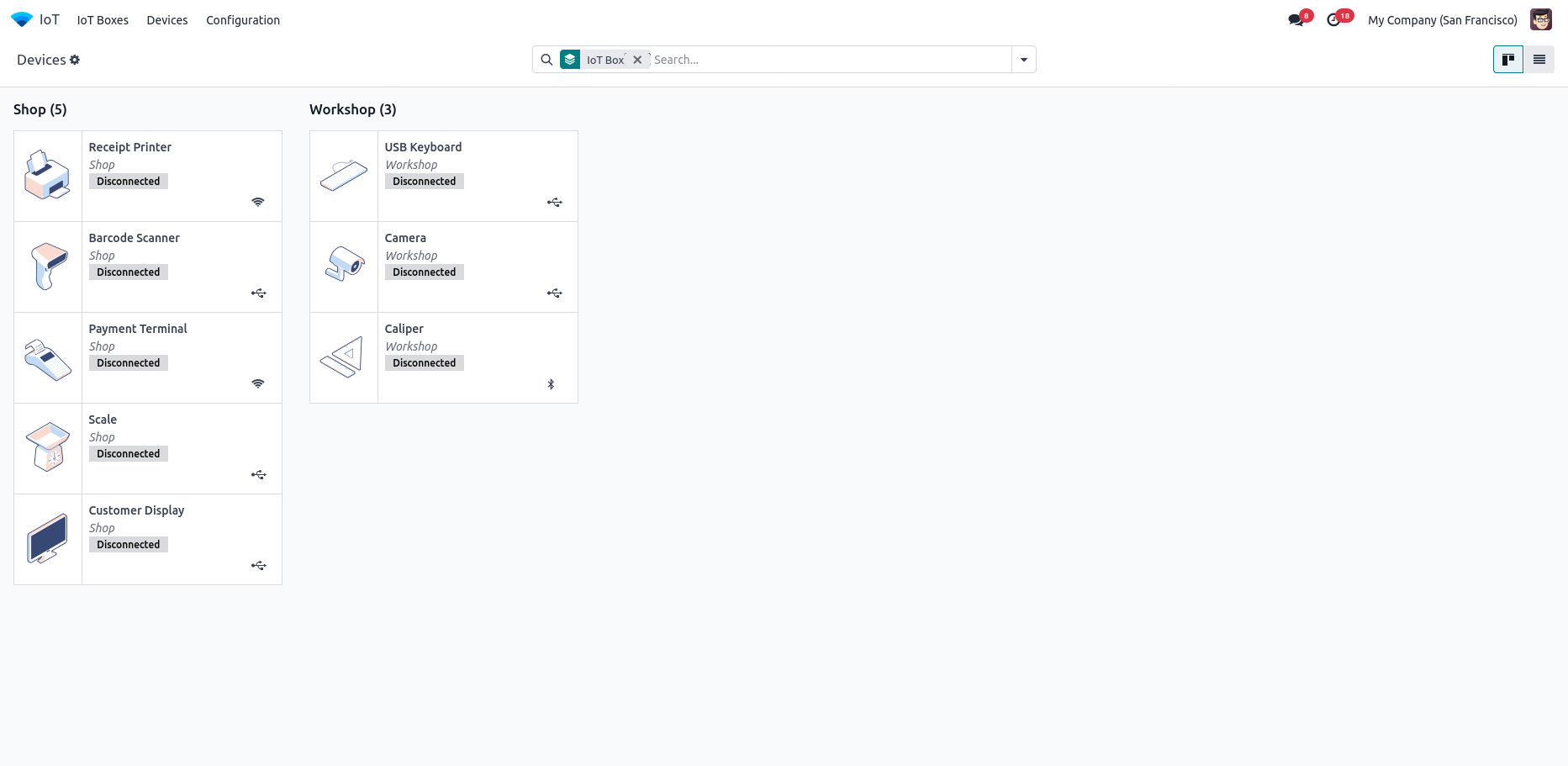Open the USB Keyboard device card

[476, 176]
